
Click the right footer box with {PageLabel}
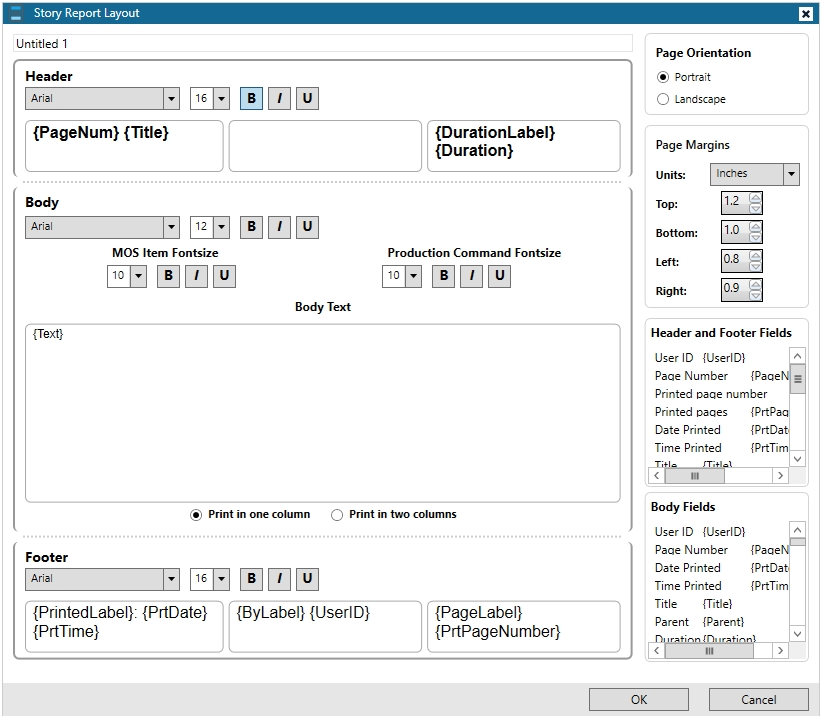coord(524,627)
